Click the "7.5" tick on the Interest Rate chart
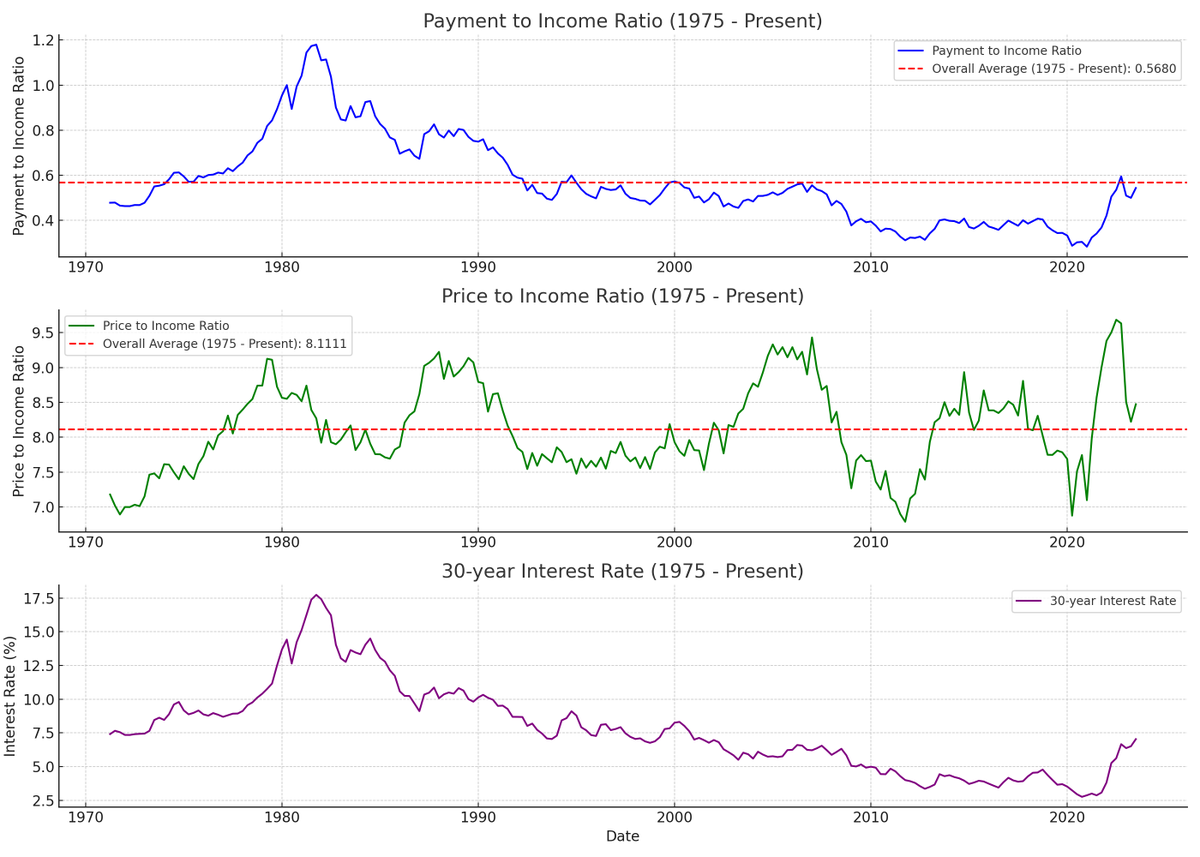The width and height of the screenshot is (1200, 857). click(x=42, y=733)
